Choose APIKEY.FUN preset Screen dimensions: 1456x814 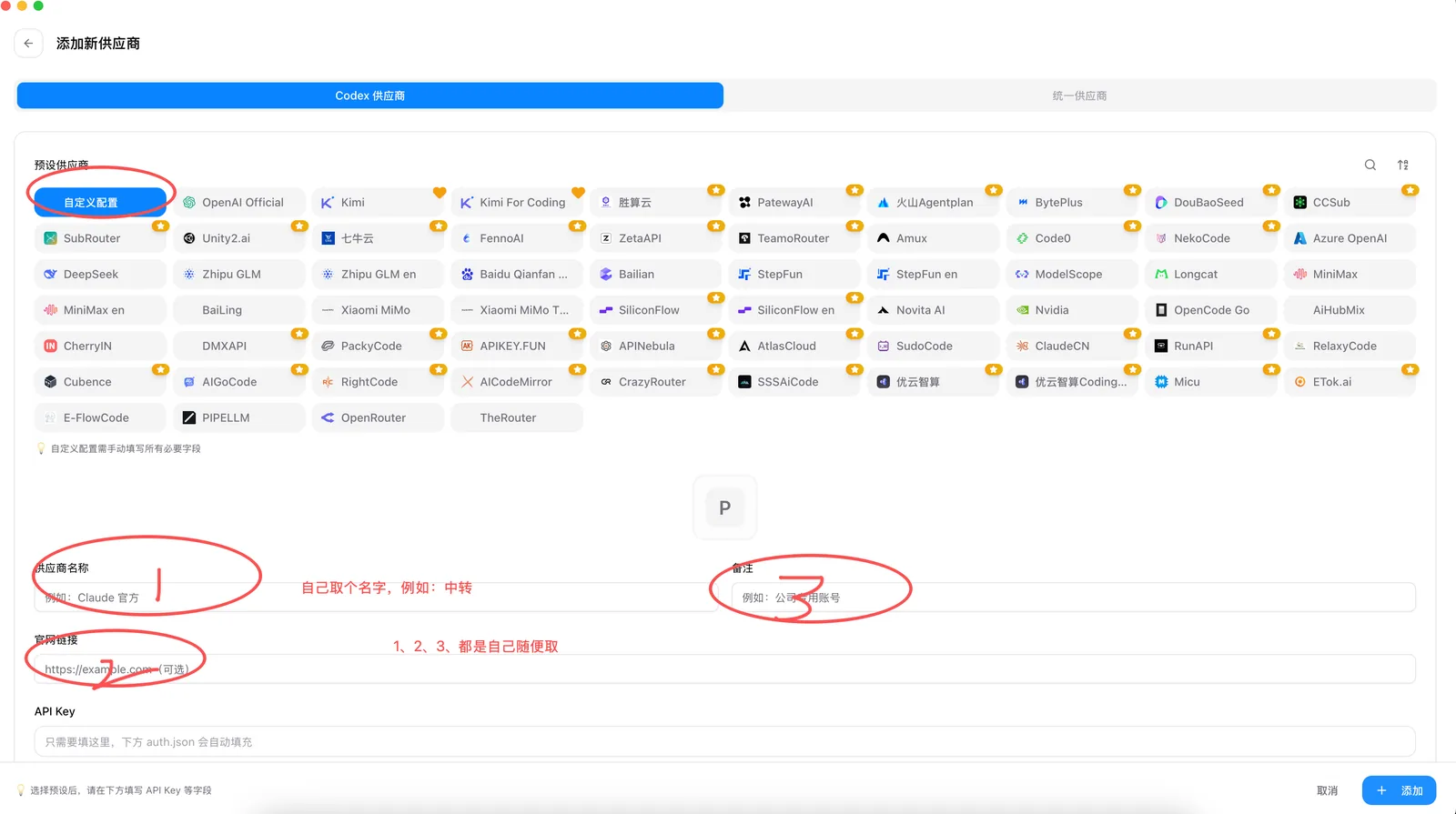click(x=517, y=347)
